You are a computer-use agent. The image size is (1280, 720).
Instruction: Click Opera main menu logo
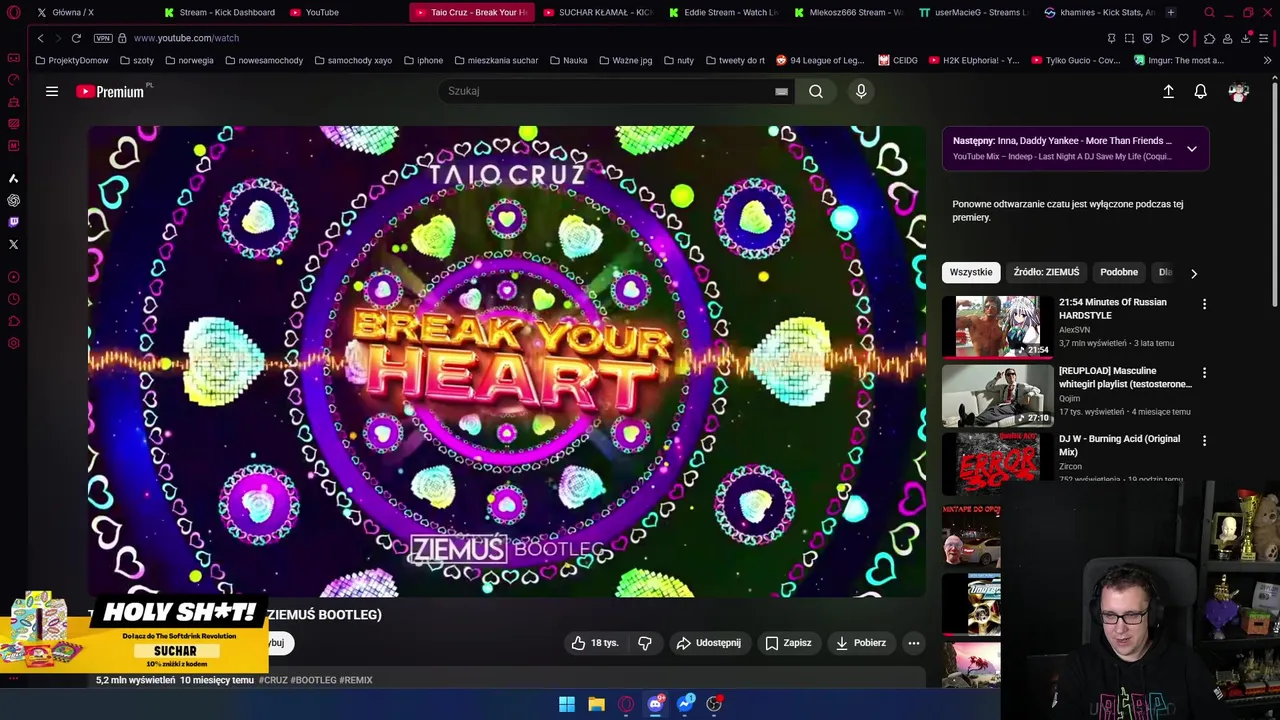[13, 12]
